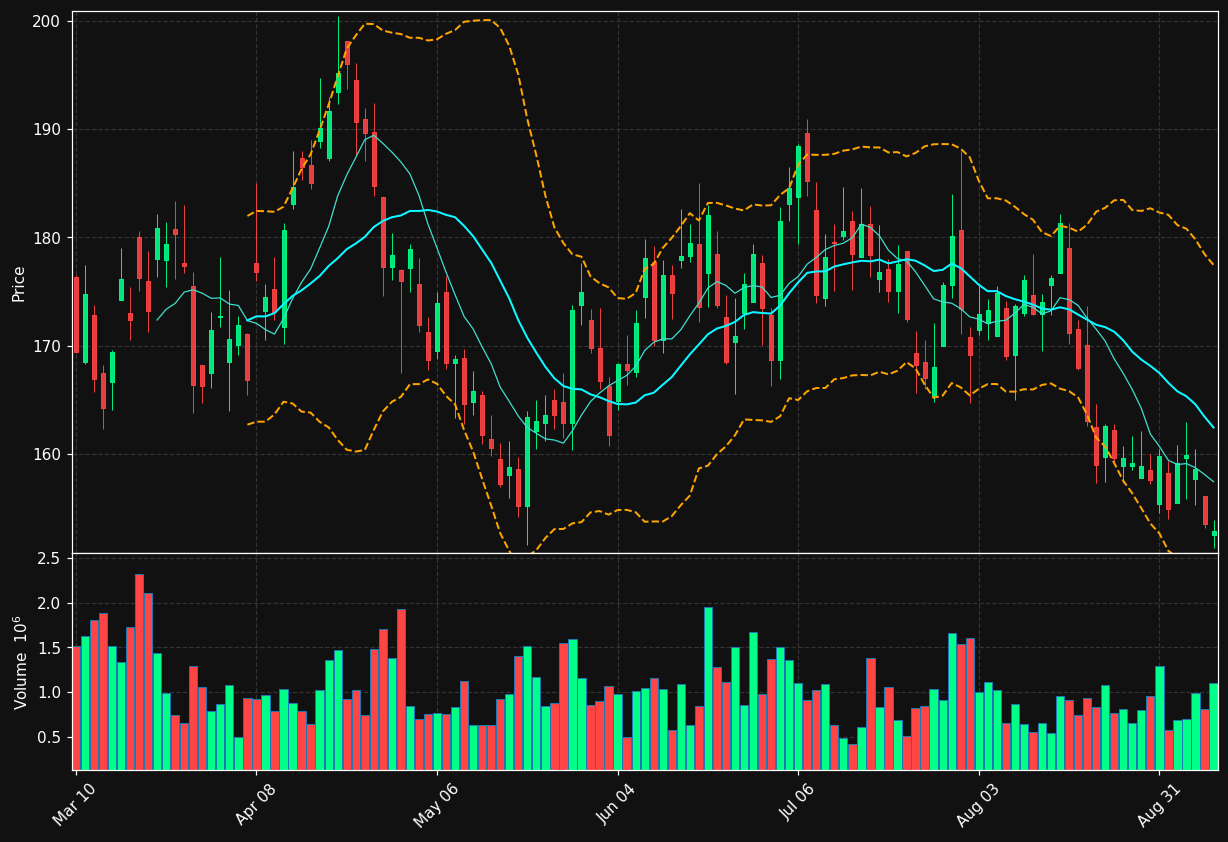Click the 2.5 volume axis label
This screenshot has height=842, width=1228.
pyautogui.click(x=50, y=558)
